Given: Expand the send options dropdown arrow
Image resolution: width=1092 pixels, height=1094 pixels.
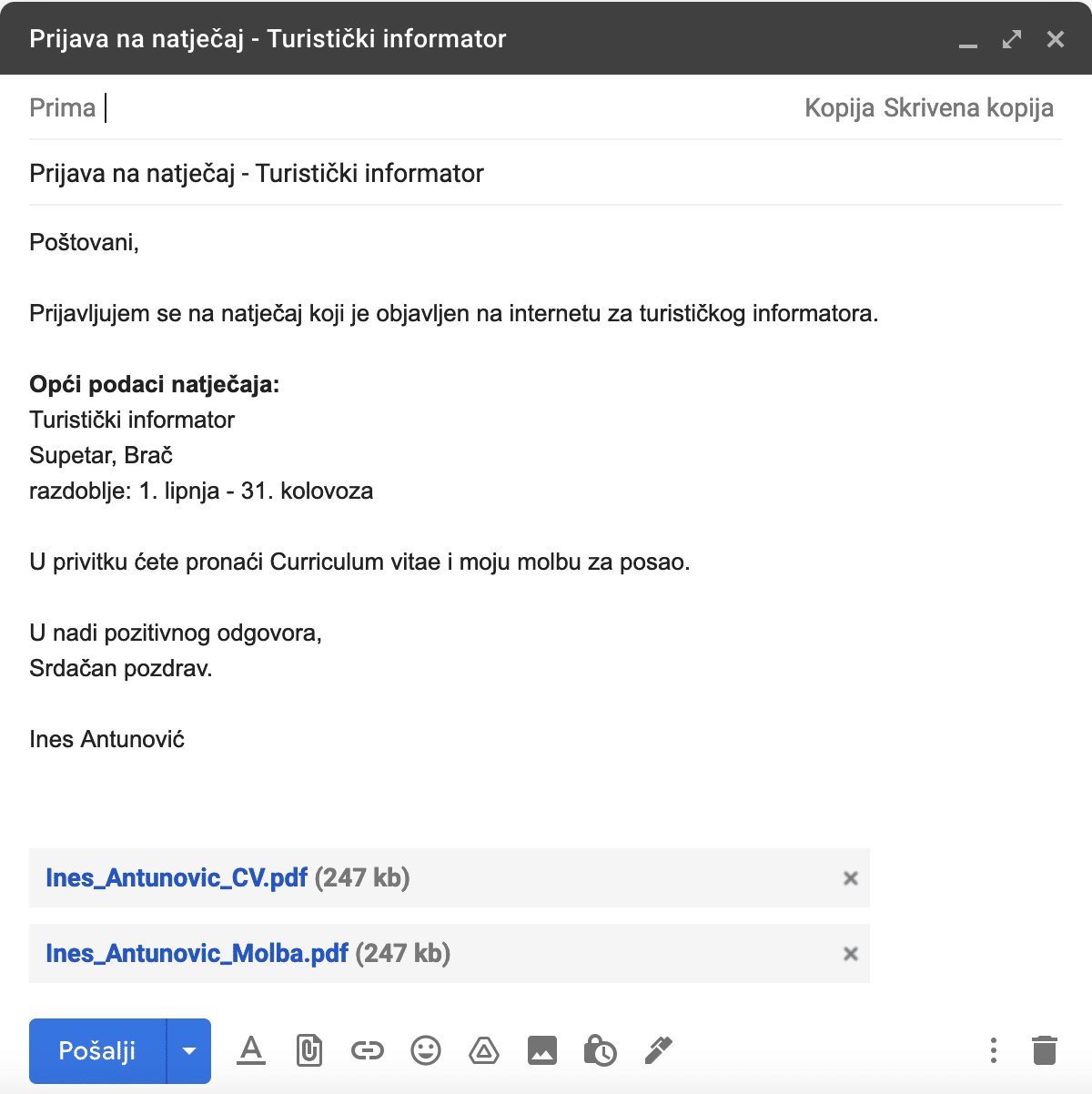Looking at the screenshot, I should 189,1050.
